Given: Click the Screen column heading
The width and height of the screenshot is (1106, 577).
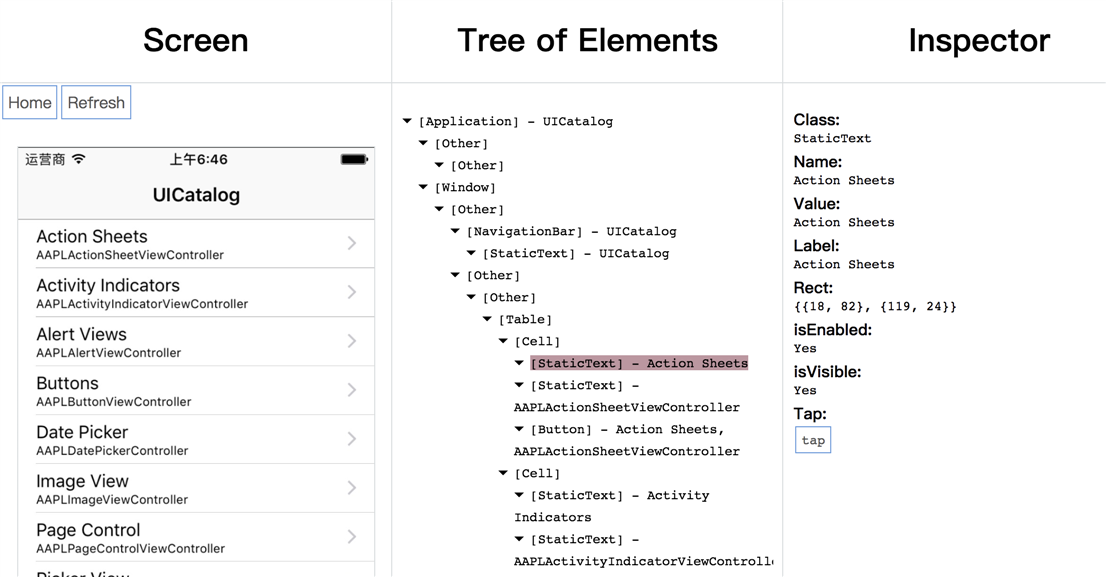Looking at the screenshot, I should click(195, 40).
